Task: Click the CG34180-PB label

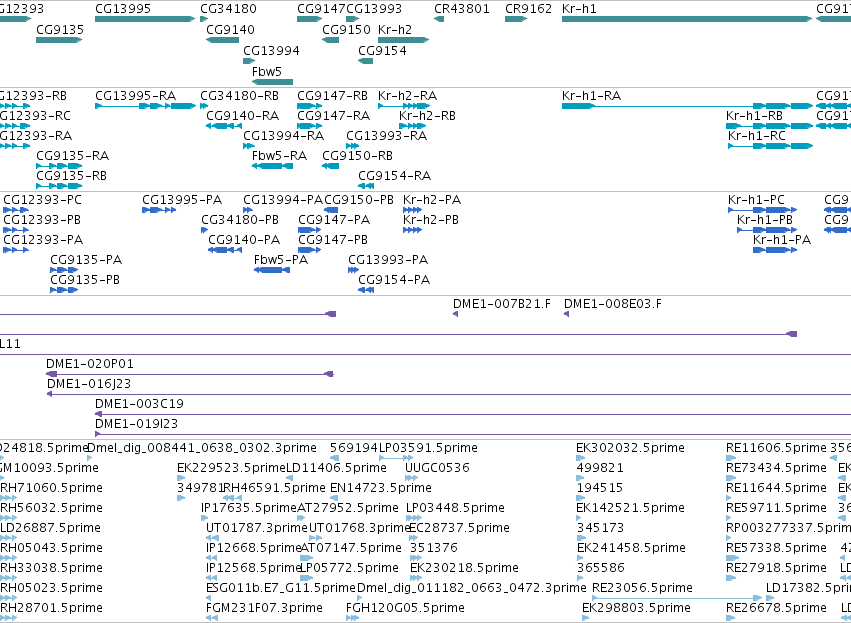Action: click(240, 220)
